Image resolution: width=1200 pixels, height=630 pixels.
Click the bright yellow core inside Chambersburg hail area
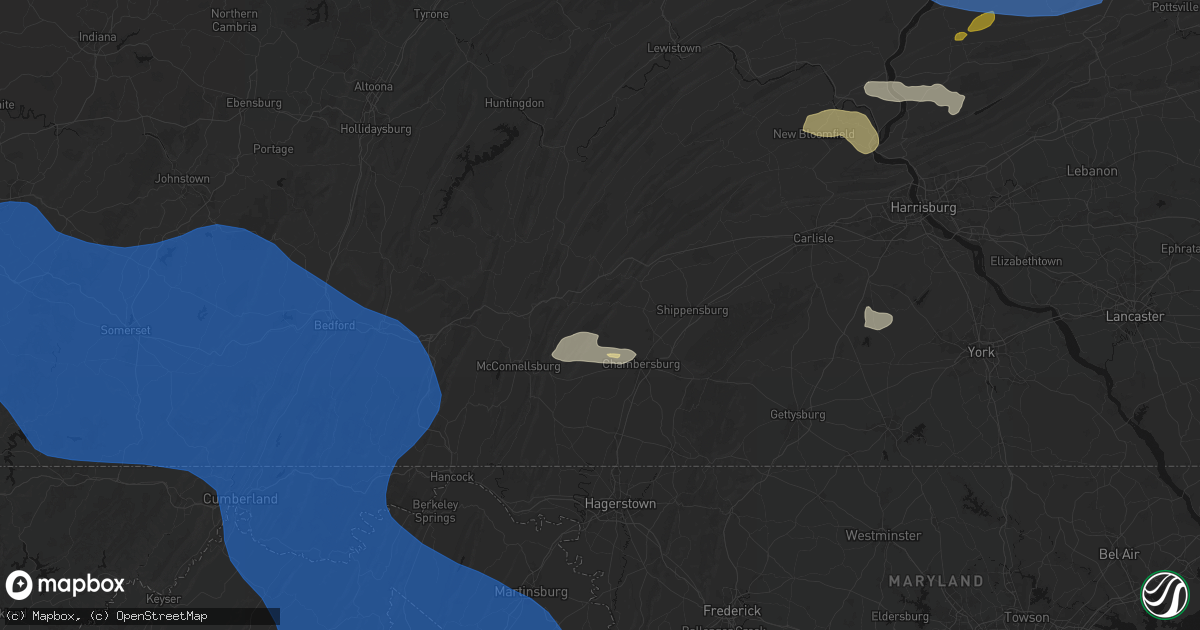pyautogui.click(x=615, y=355)
